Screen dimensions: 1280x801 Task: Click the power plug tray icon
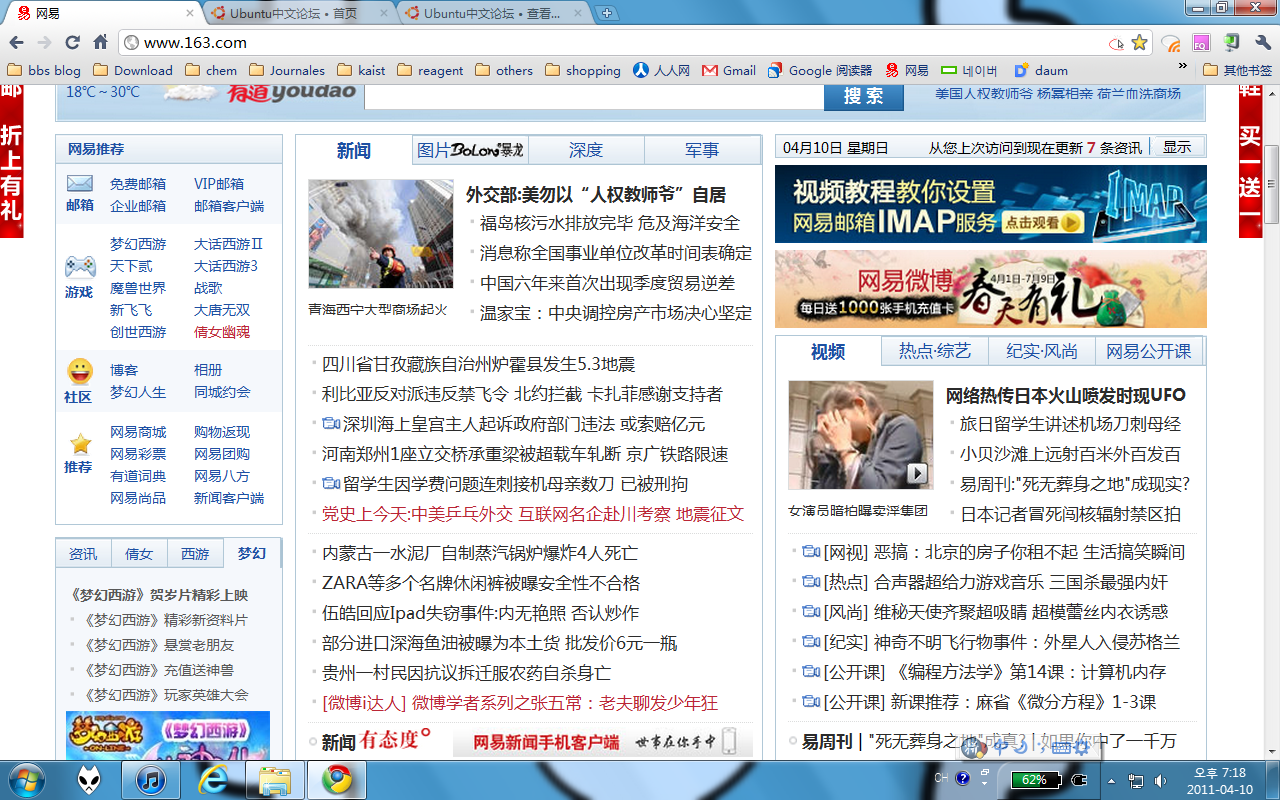pyautogui.click(x=1079, y=779)
